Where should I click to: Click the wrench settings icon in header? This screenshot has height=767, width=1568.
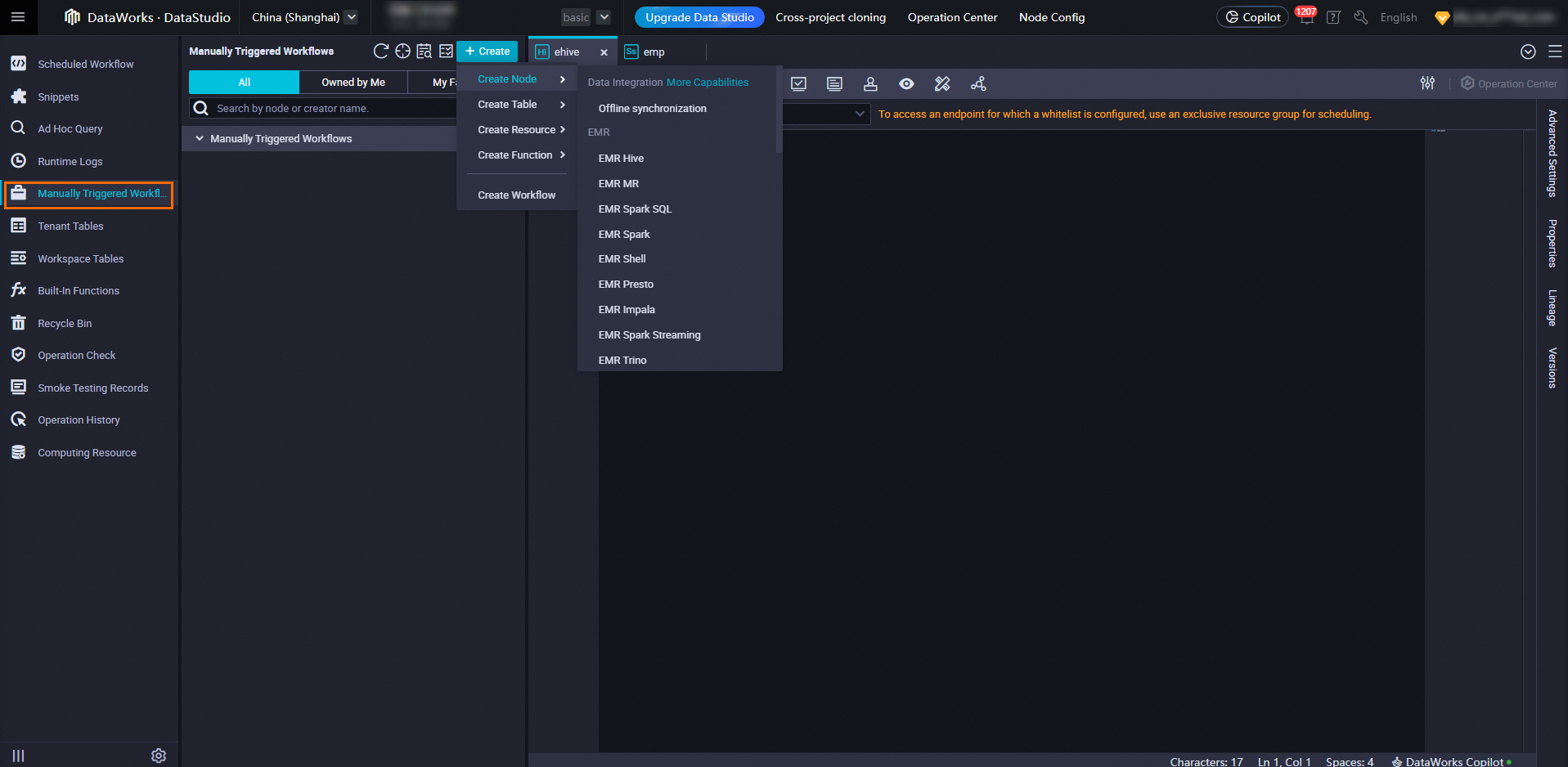coord(1361,17)
